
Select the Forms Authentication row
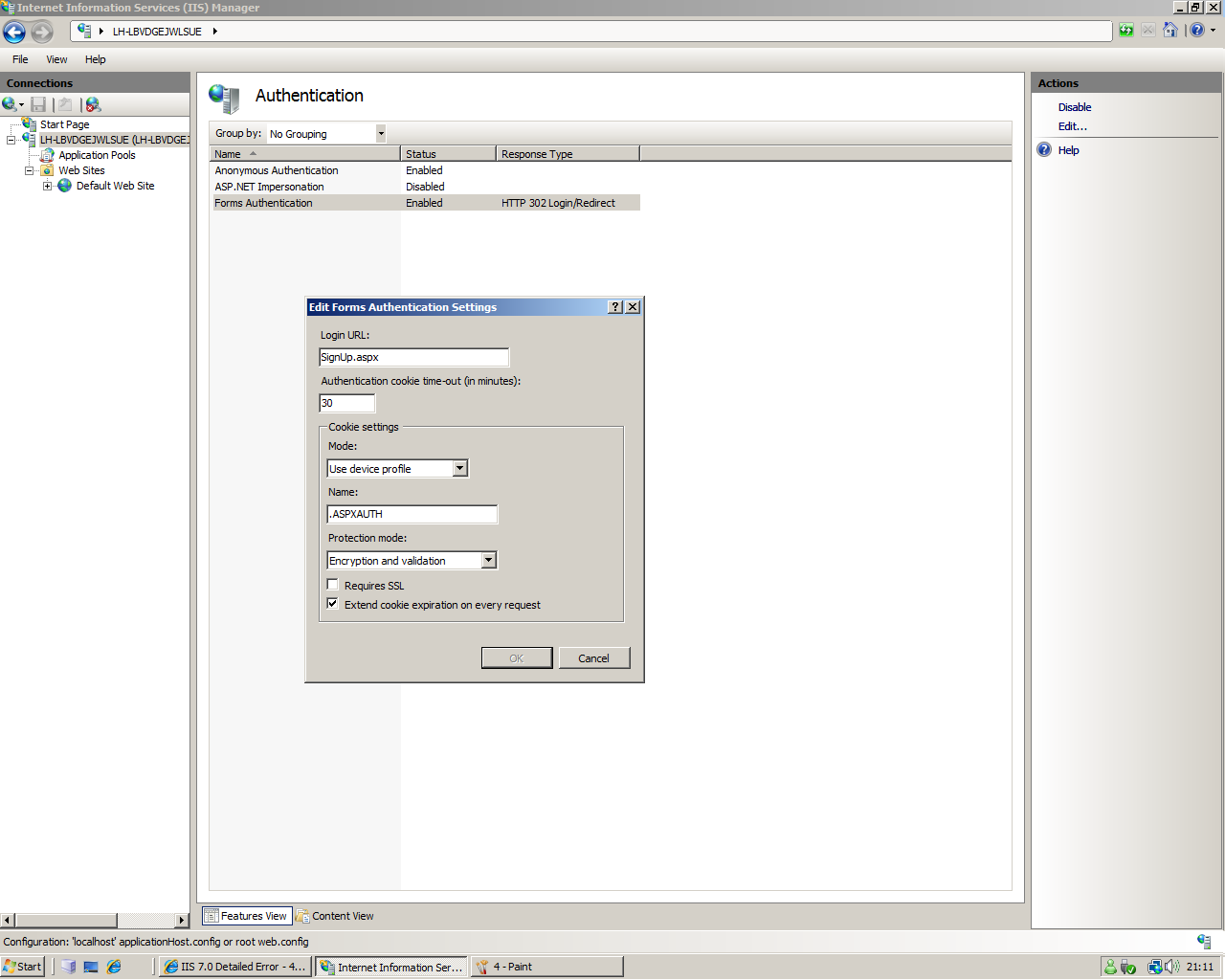pos(425,203)
